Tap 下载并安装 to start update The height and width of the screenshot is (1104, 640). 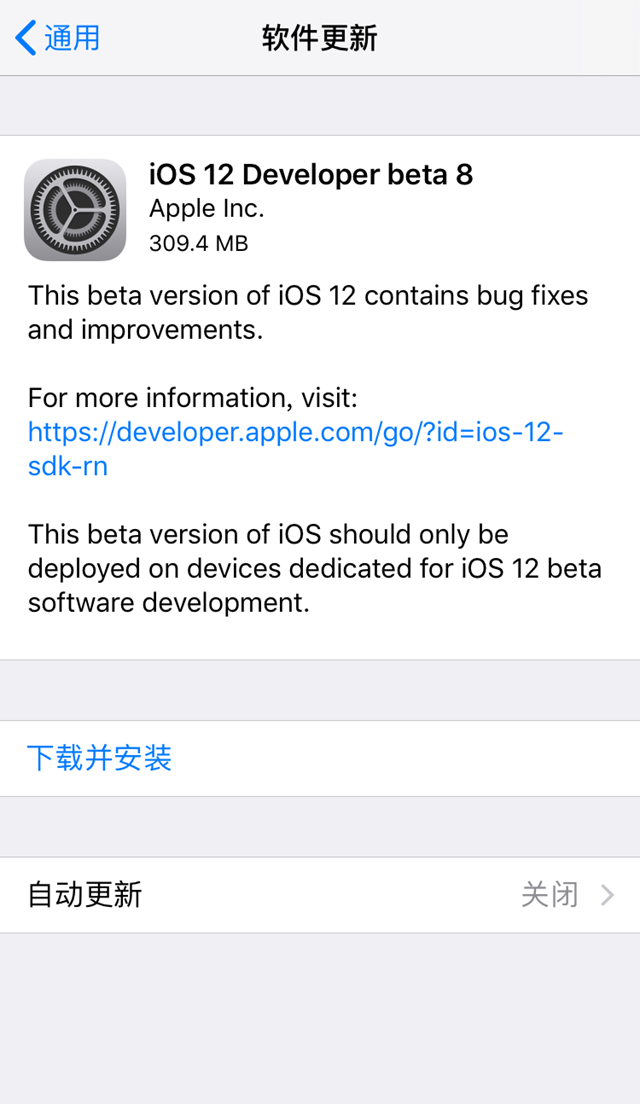[99, 758]
